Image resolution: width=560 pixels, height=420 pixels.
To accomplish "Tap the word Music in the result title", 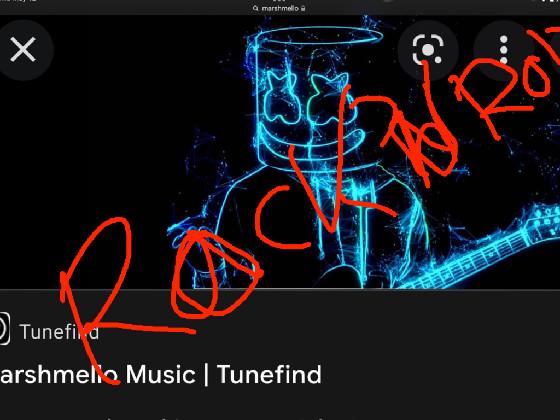I will [x=160, y=374].
